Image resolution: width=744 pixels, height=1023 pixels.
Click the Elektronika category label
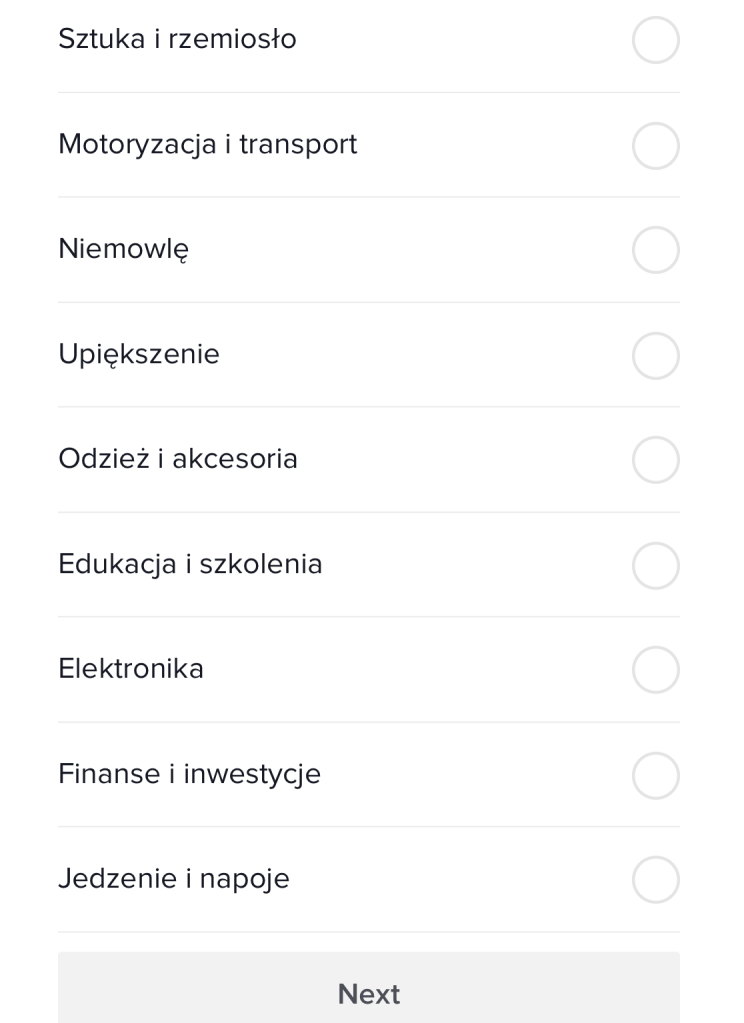(x=131, y=669)
